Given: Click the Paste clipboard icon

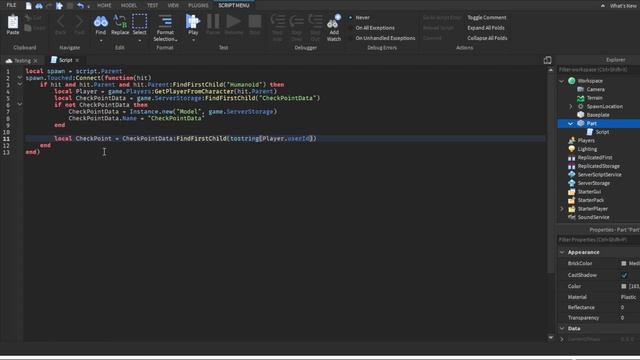Looking at the screenshot, I should (x=13, y=21).
